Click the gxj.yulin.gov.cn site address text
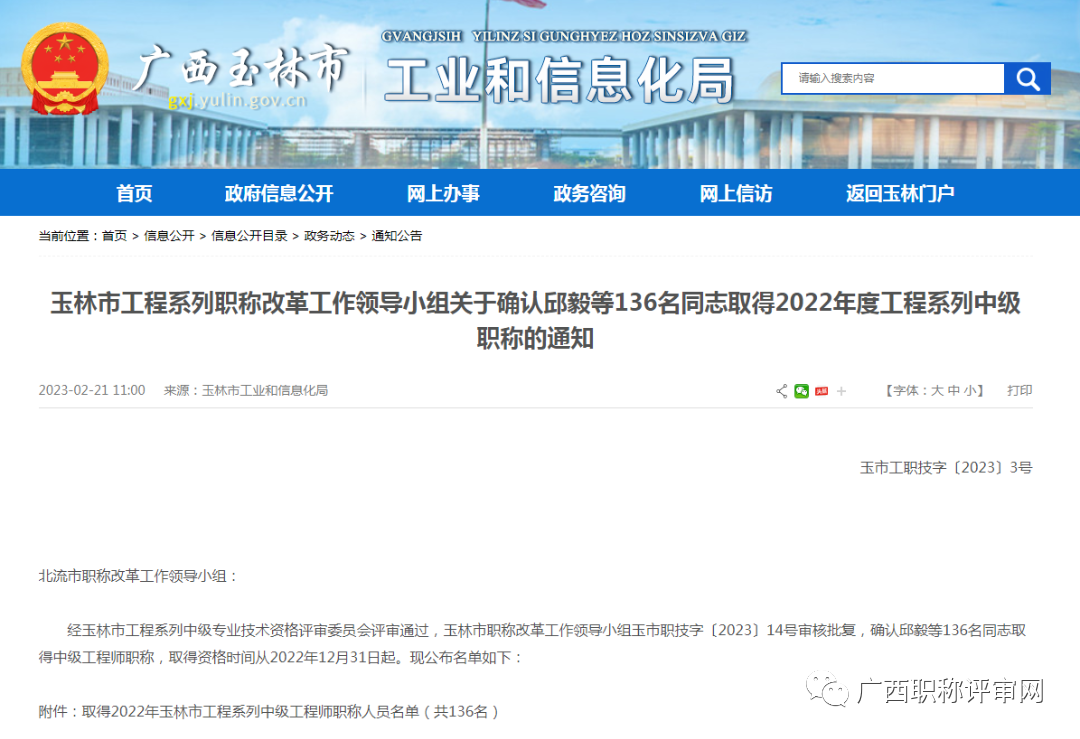This screenshot has height=739, width=1080. tap(237, 101)
